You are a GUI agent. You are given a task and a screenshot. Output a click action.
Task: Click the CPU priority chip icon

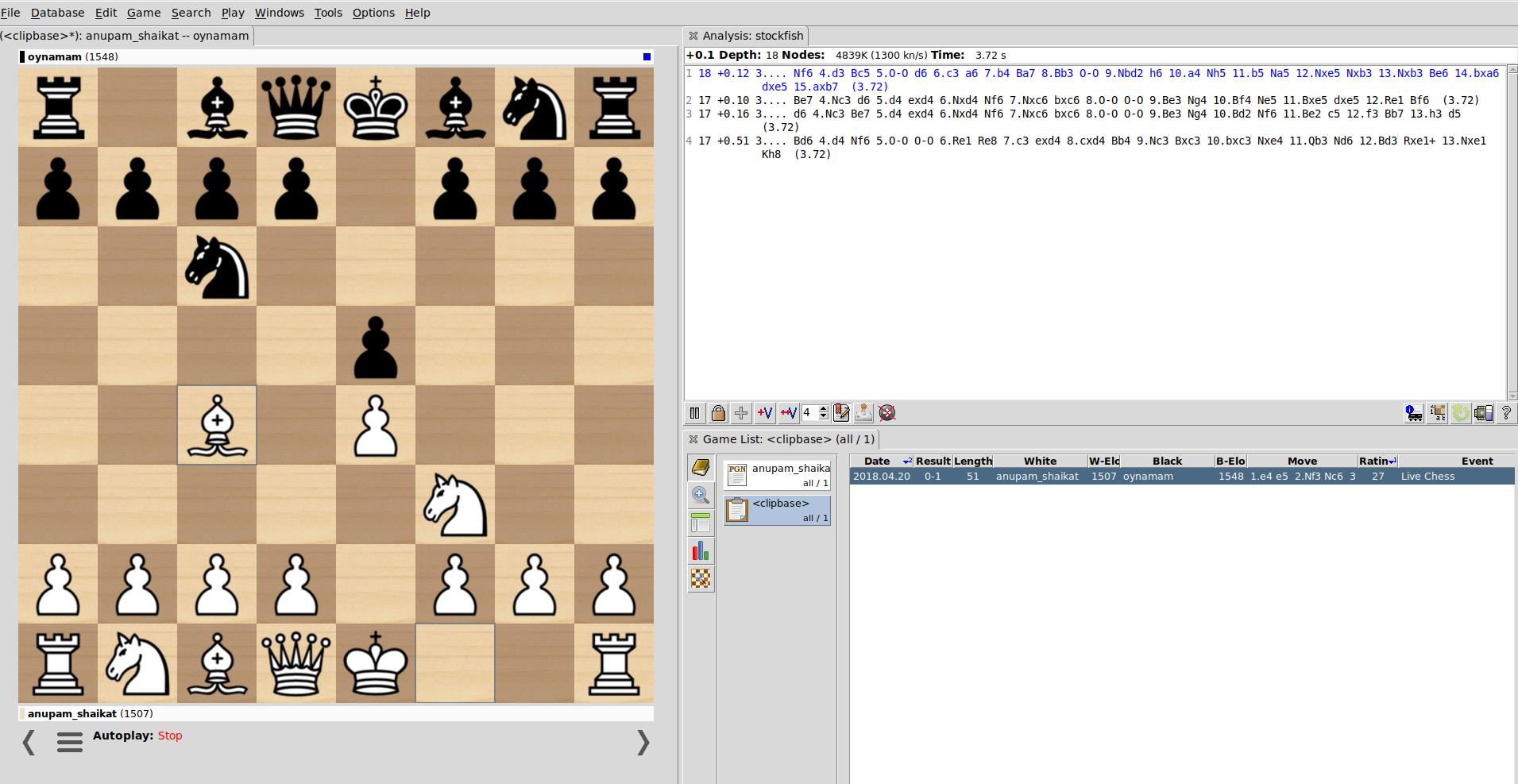tap(1484, 413)
